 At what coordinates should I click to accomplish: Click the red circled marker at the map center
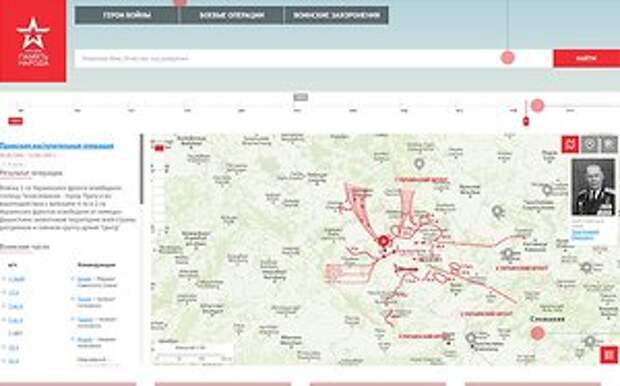tap(383, 240)
